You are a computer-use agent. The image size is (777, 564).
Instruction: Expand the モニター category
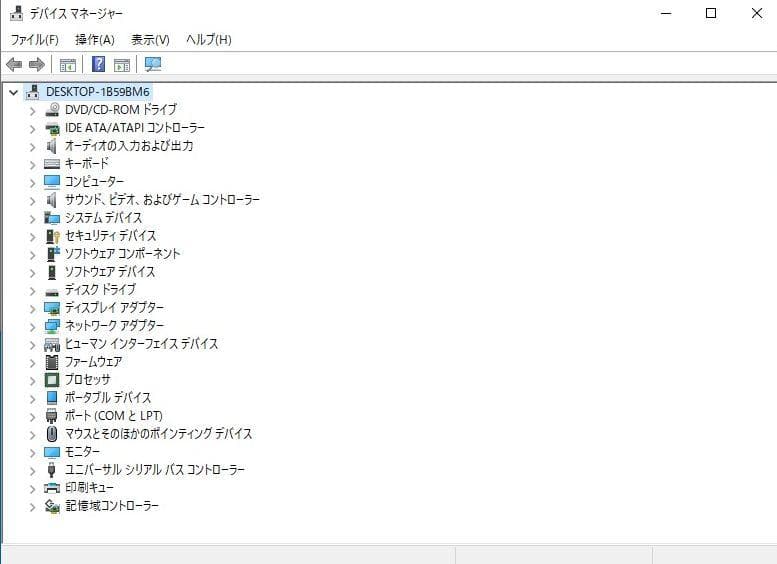(x=33, y=453)
